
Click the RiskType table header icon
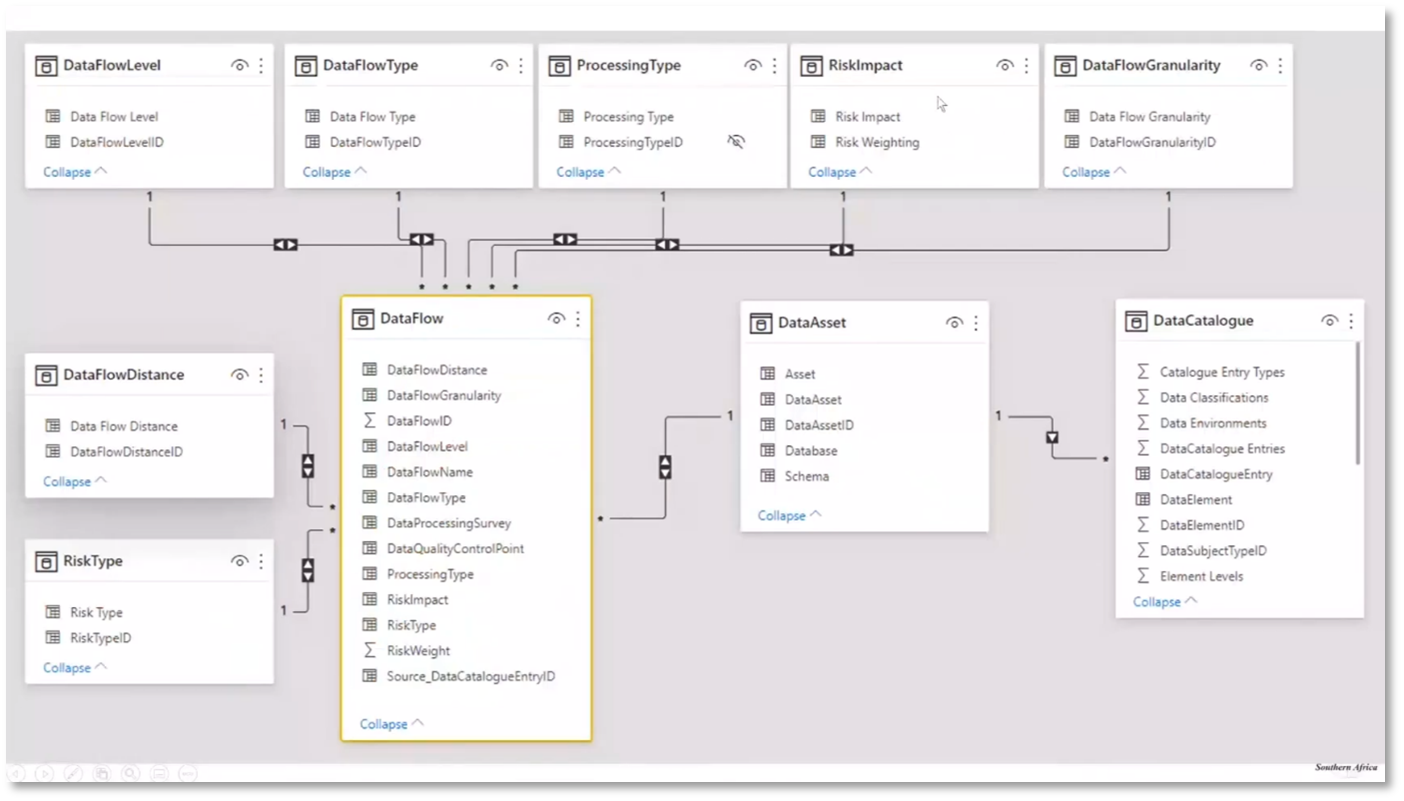point(46,562)
